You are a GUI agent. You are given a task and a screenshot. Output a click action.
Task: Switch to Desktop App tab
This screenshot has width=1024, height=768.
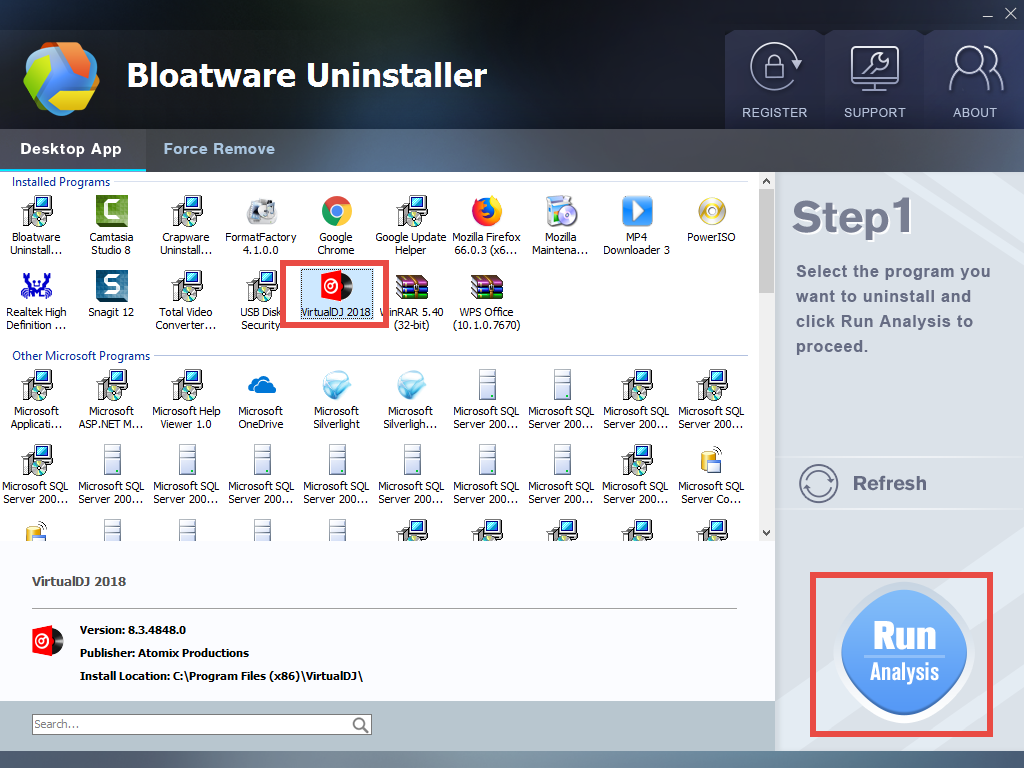tap(71, 149)
